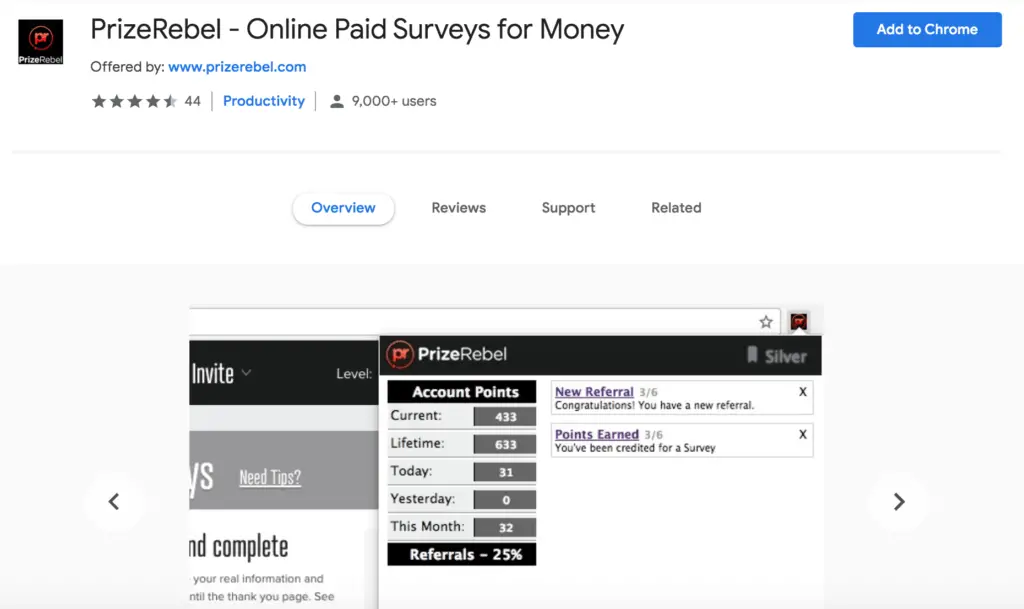Switch to the Reviews tab
The height and width of the screenshot is (609, 1024).
click(458, 208)
